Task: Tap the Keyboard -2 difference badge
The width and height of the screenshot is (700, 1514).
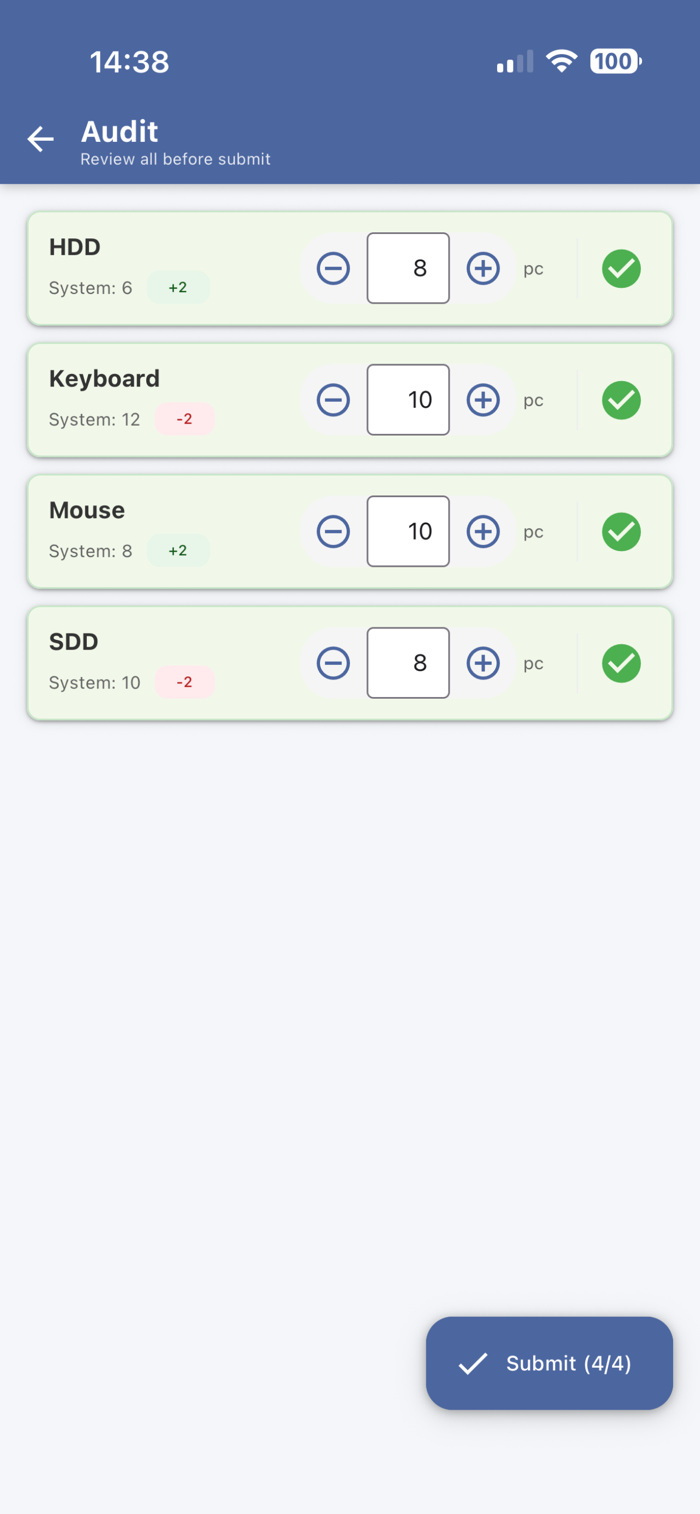Action: 184,419
